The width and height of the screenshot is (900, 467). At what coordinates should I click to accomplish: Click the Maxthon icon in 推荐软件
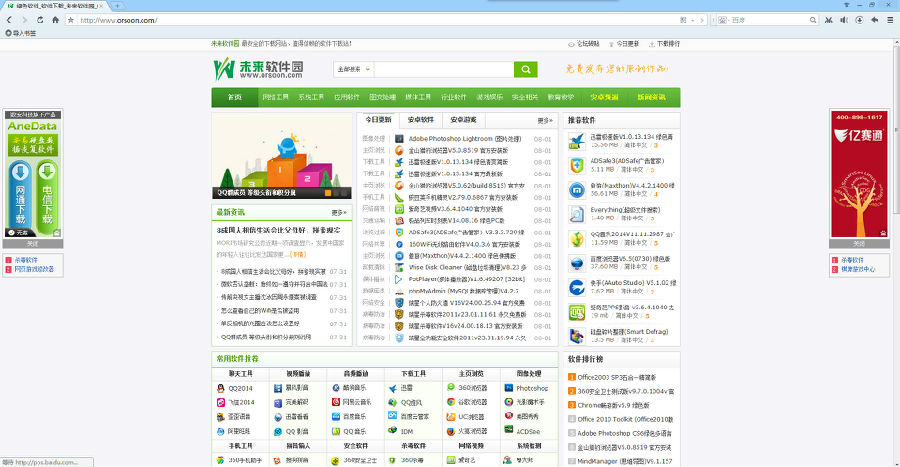(x=576, y=190)
